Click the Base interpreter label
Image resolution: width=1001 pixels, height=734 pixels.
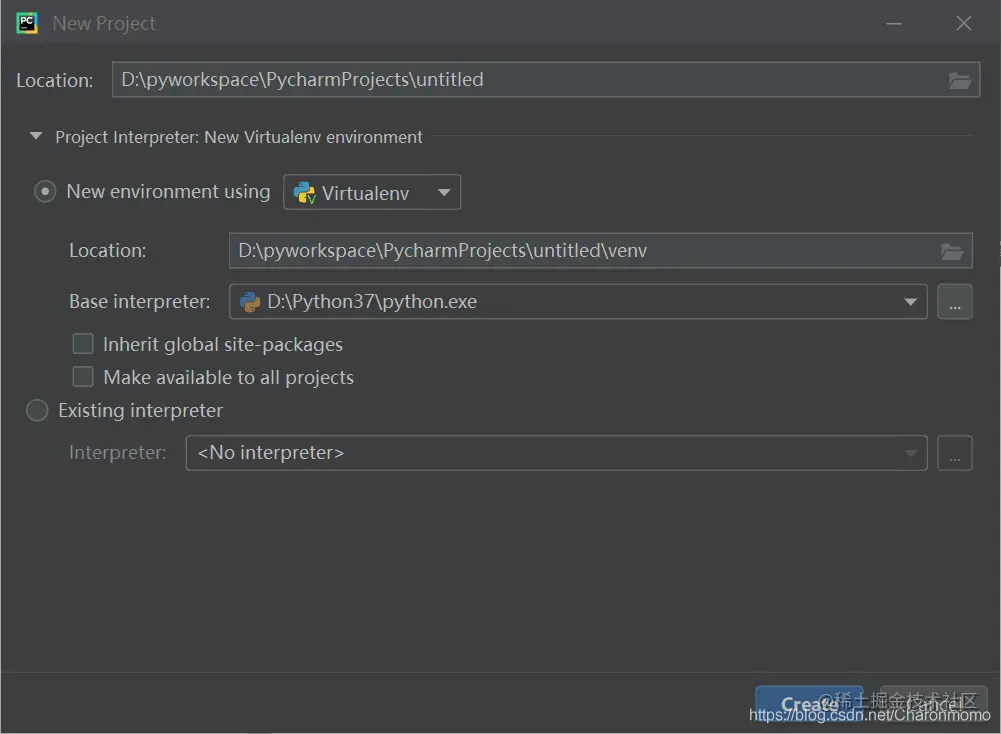[x=139, y=301]
